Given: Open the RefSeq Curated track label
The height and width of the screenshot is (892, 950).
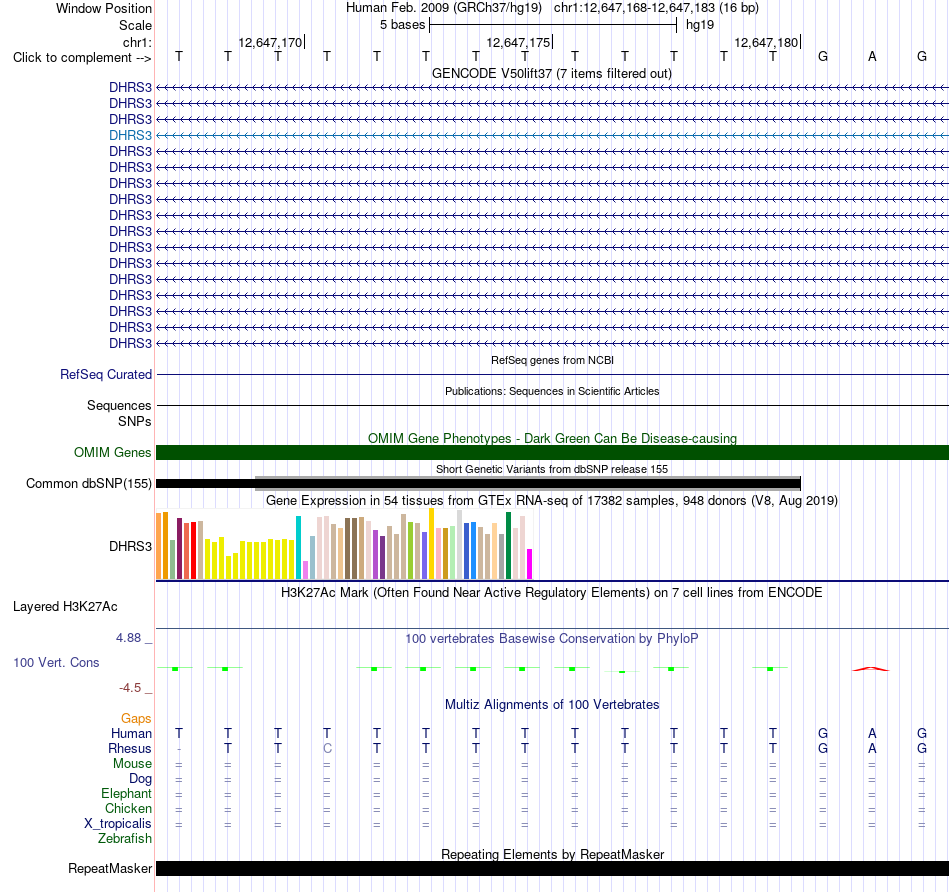Looking at the screenshot, I should point(106,374).
